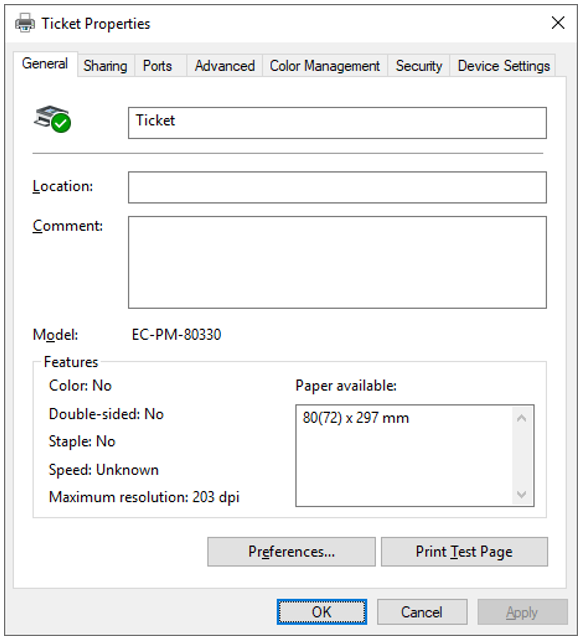Click the Color: No feature text
The width and height of the screenshot is (584, 642).
(x=80, y=386)
